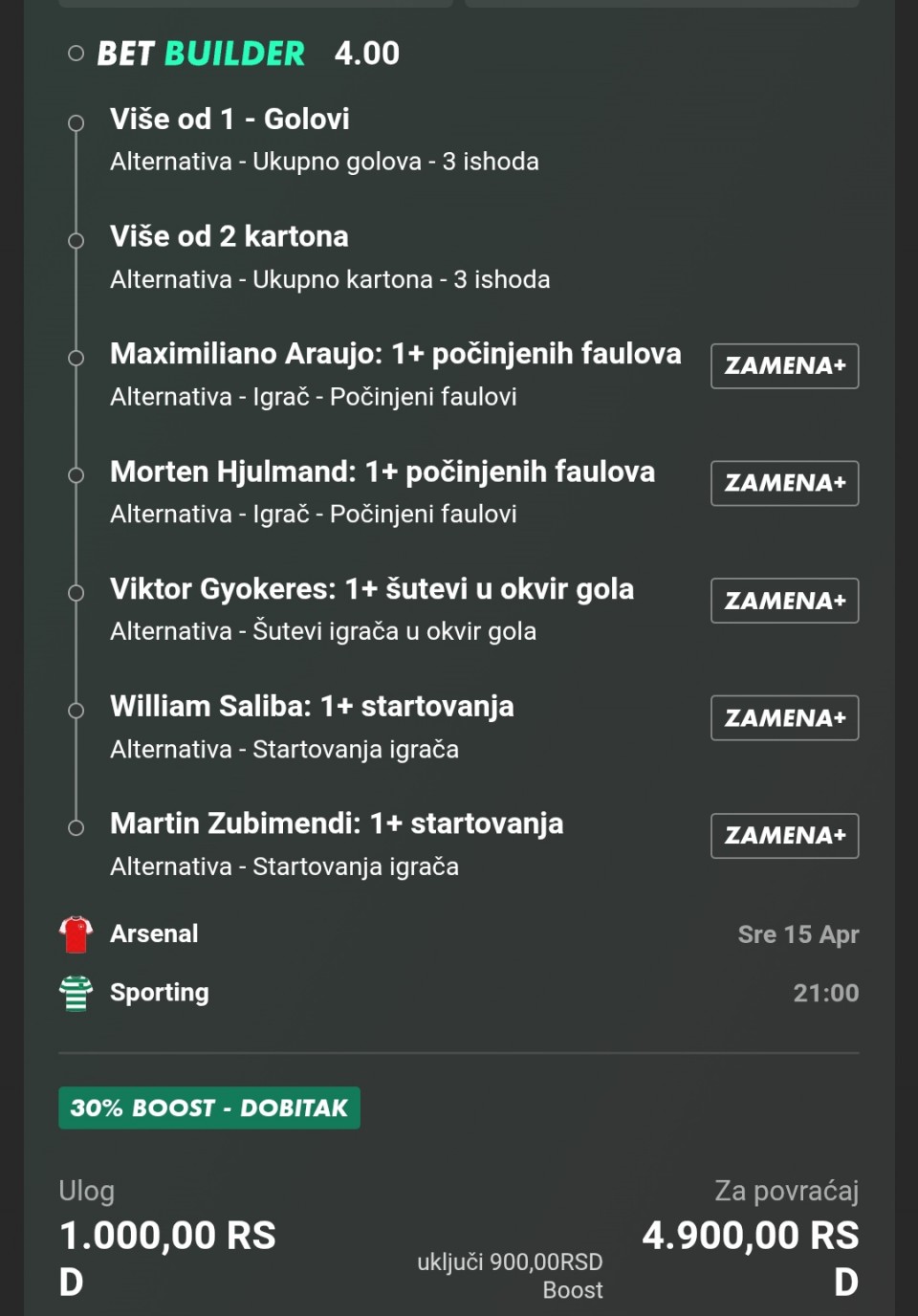
Task: Click the circle marker beside Više od 2 kartona
Action: [x=76, y=240]
